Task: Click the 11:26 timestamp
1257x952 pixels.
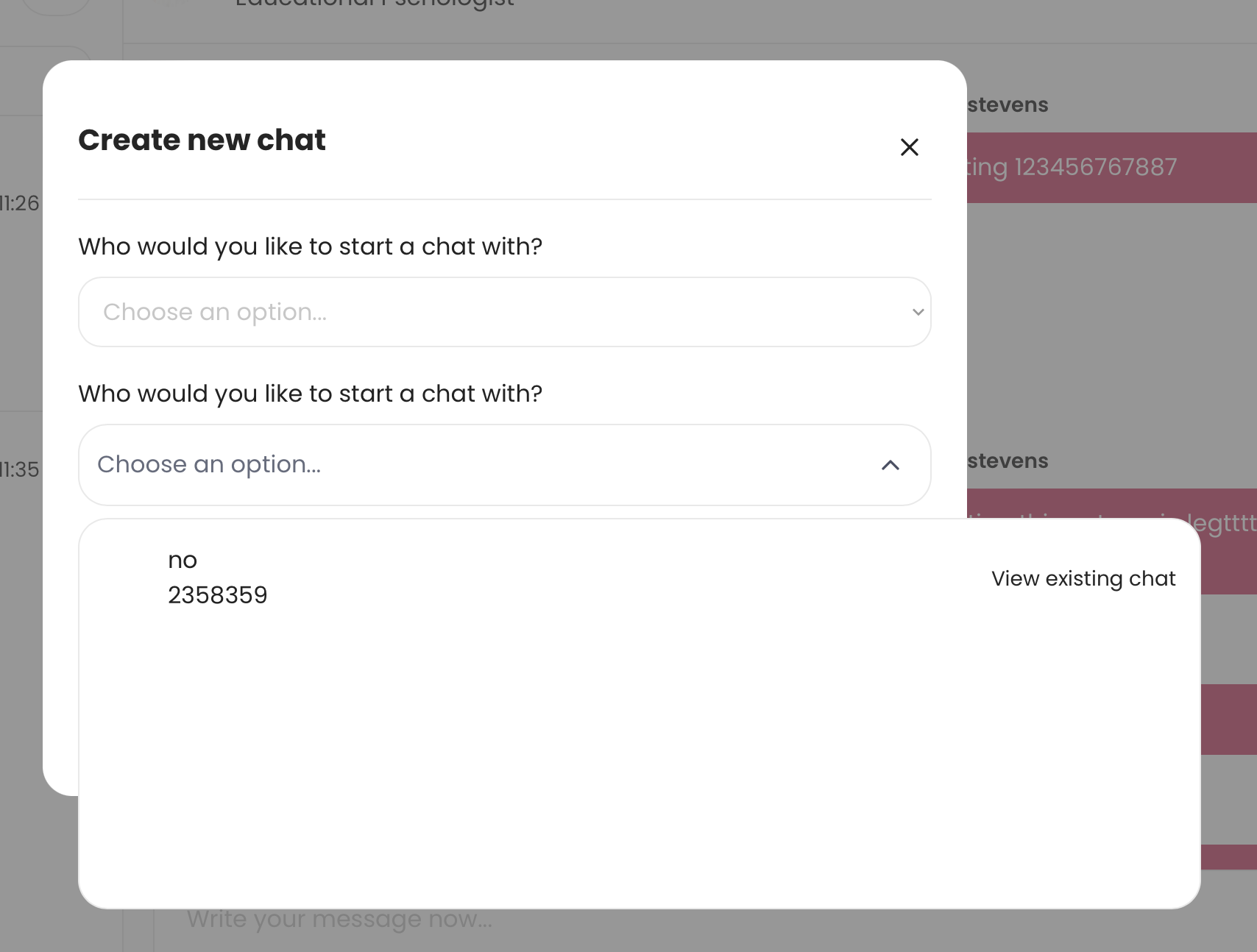Action: click(19, 203)
